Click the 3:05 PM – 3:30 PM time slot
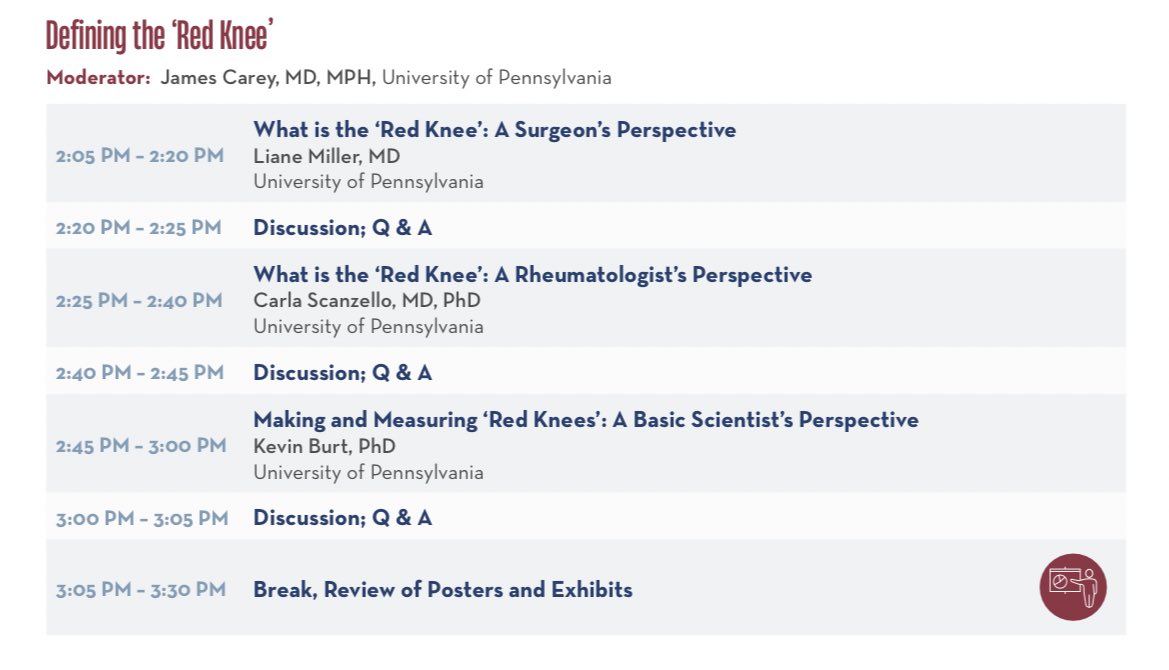 [141, 590]
